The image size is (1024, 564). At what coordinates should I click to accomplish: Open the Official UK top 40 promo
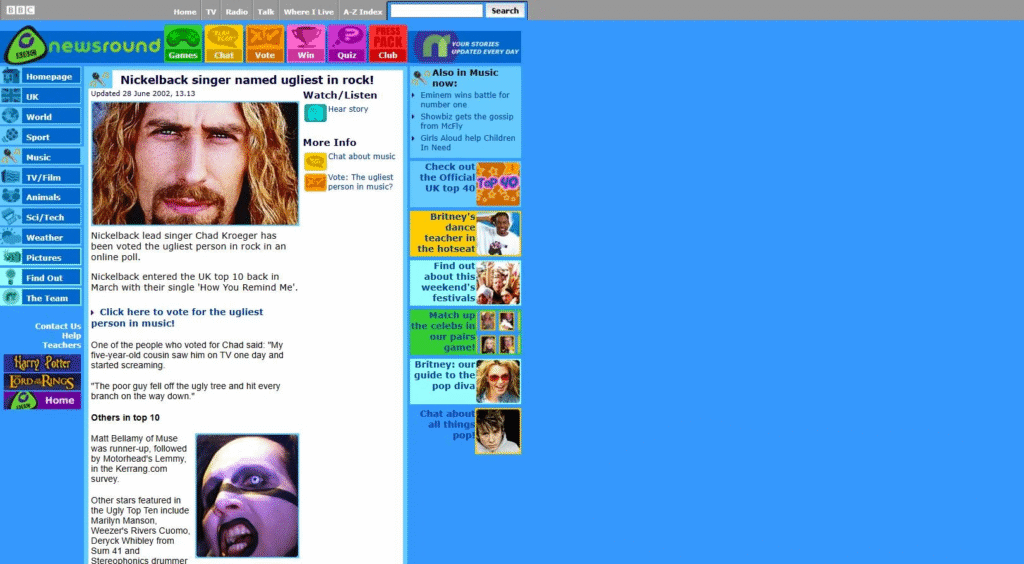(x=465, y=183)
